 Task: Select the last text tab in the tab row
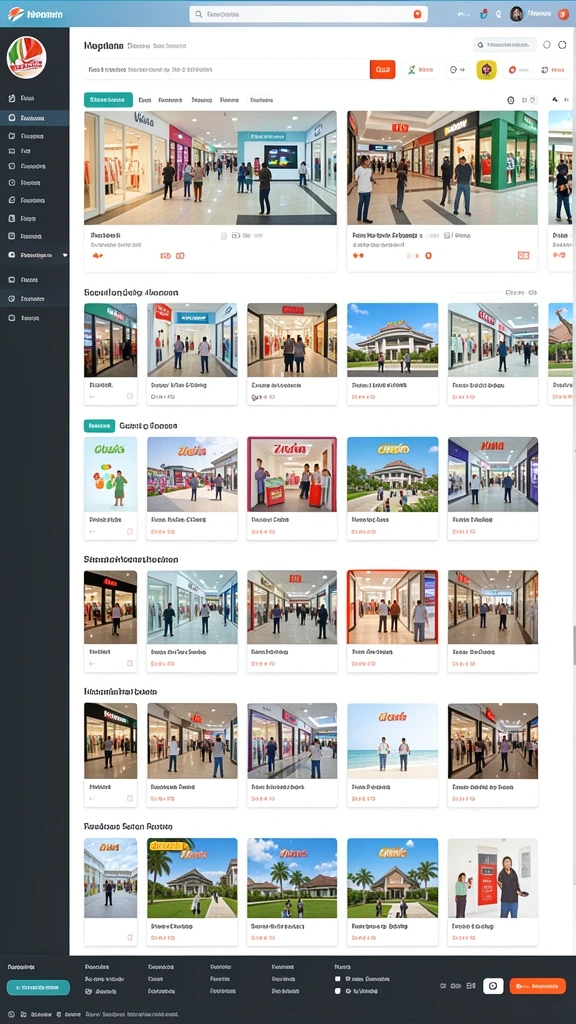[x=261, y=100]
